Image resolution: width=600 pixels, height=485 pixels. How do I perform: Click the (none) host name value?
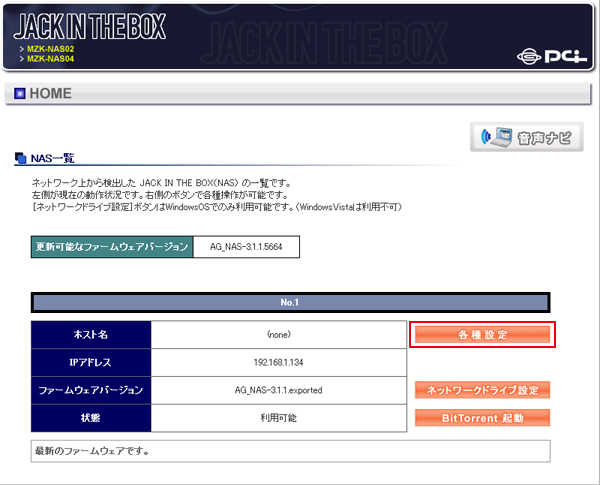coord(279,335)
